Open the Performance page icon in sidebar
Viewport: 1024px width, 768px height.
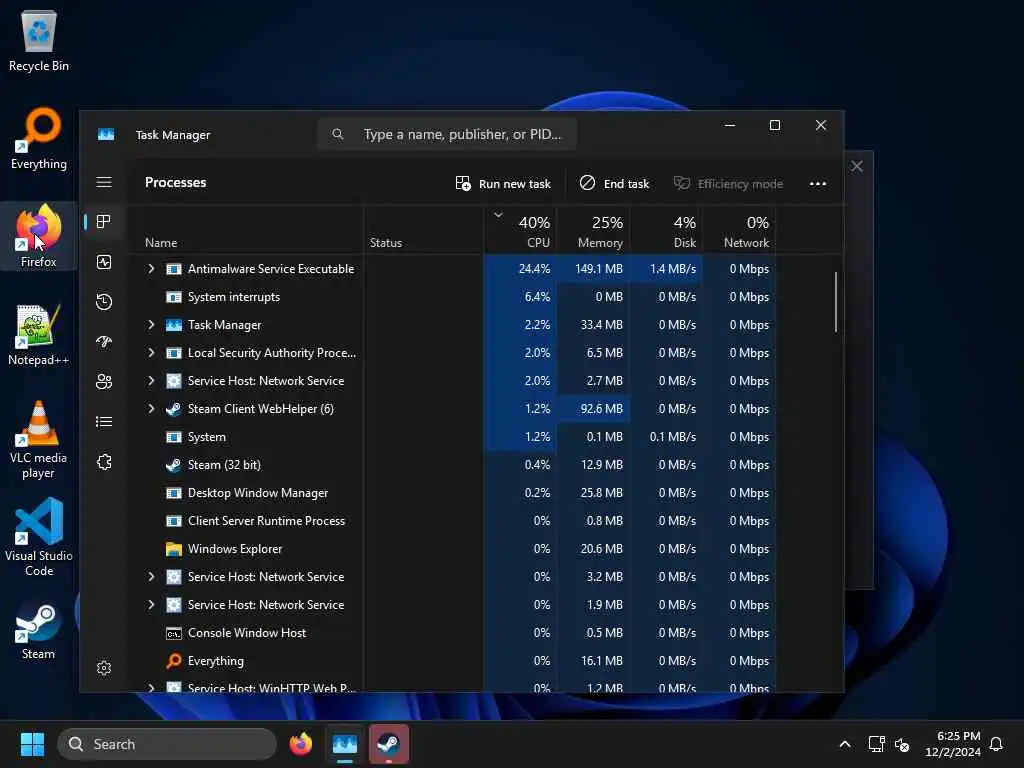[x=104, y=262]
